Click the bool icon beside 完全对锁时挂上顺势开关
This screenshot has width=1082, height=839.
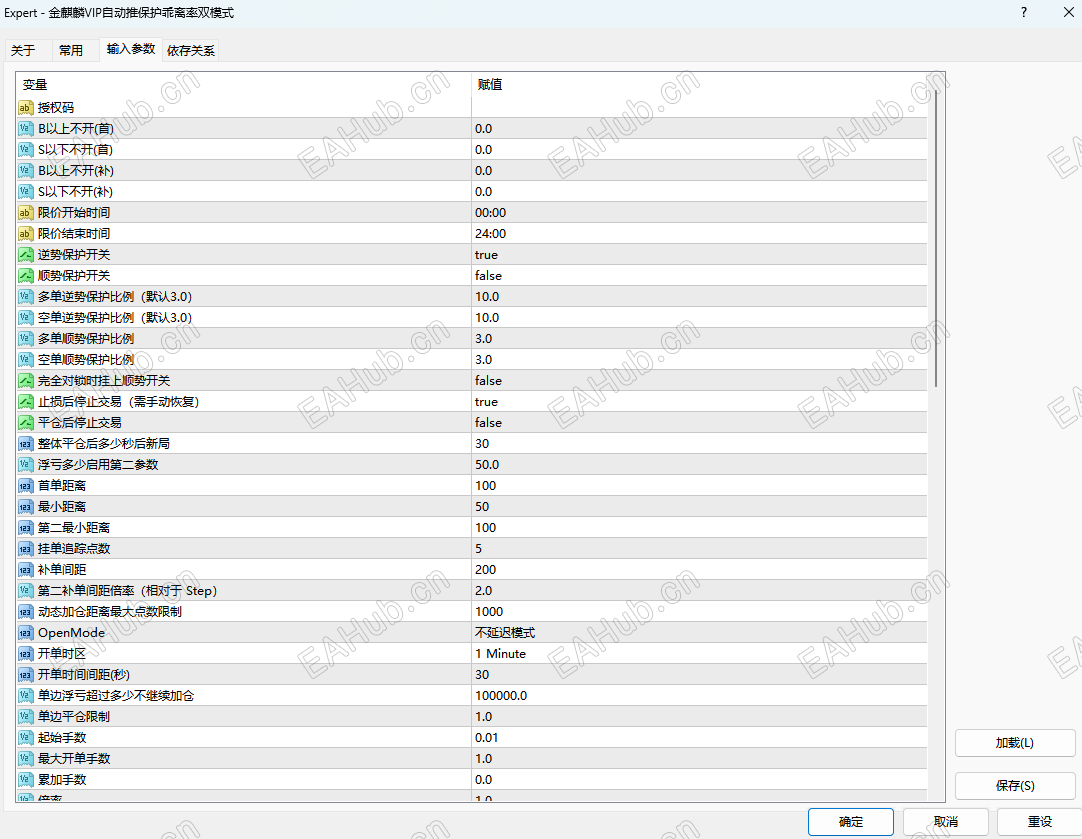click(26, 381)
